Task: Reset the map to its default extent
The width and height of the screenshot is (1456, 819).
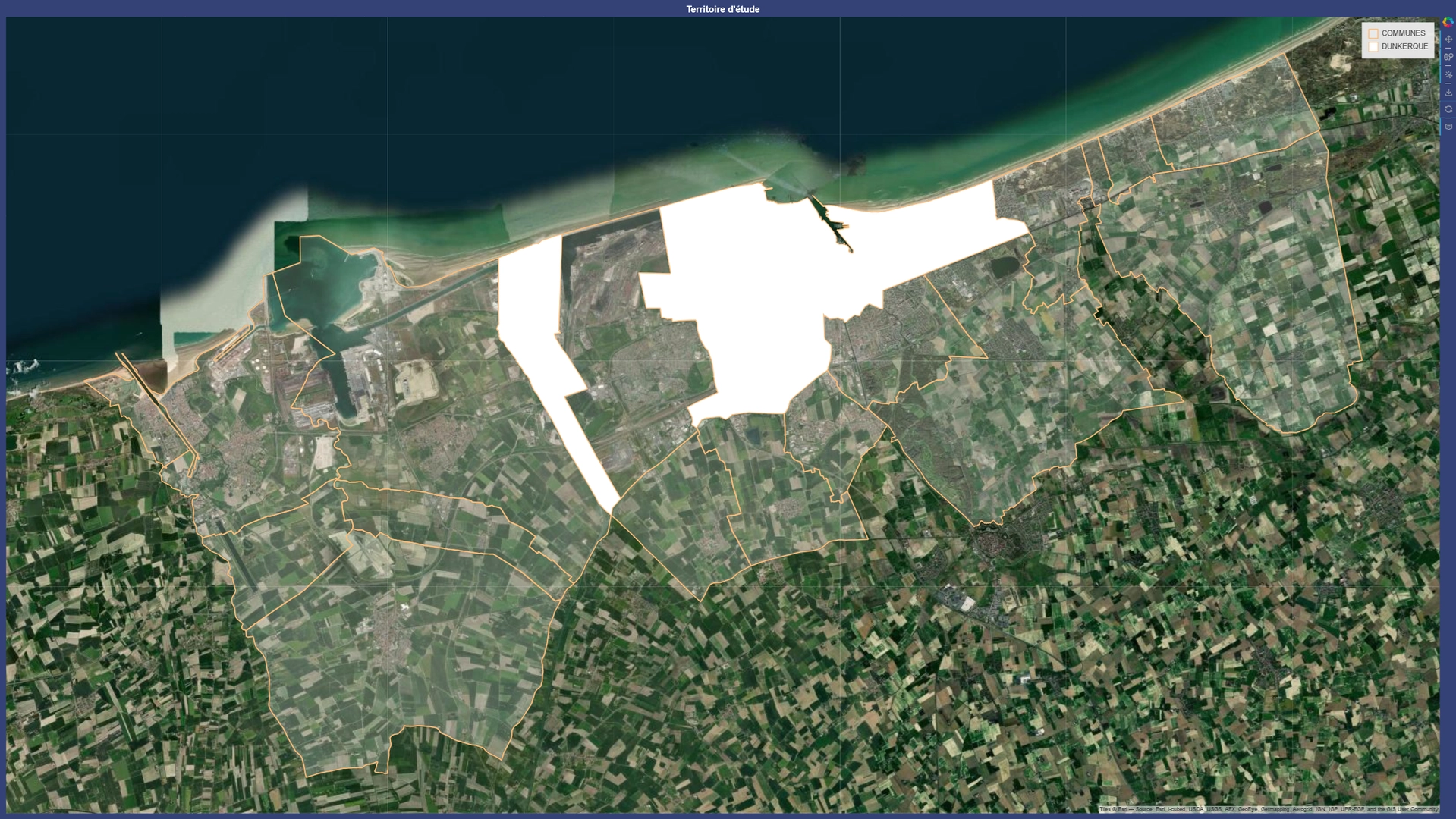Action: tap(1448, 106)
